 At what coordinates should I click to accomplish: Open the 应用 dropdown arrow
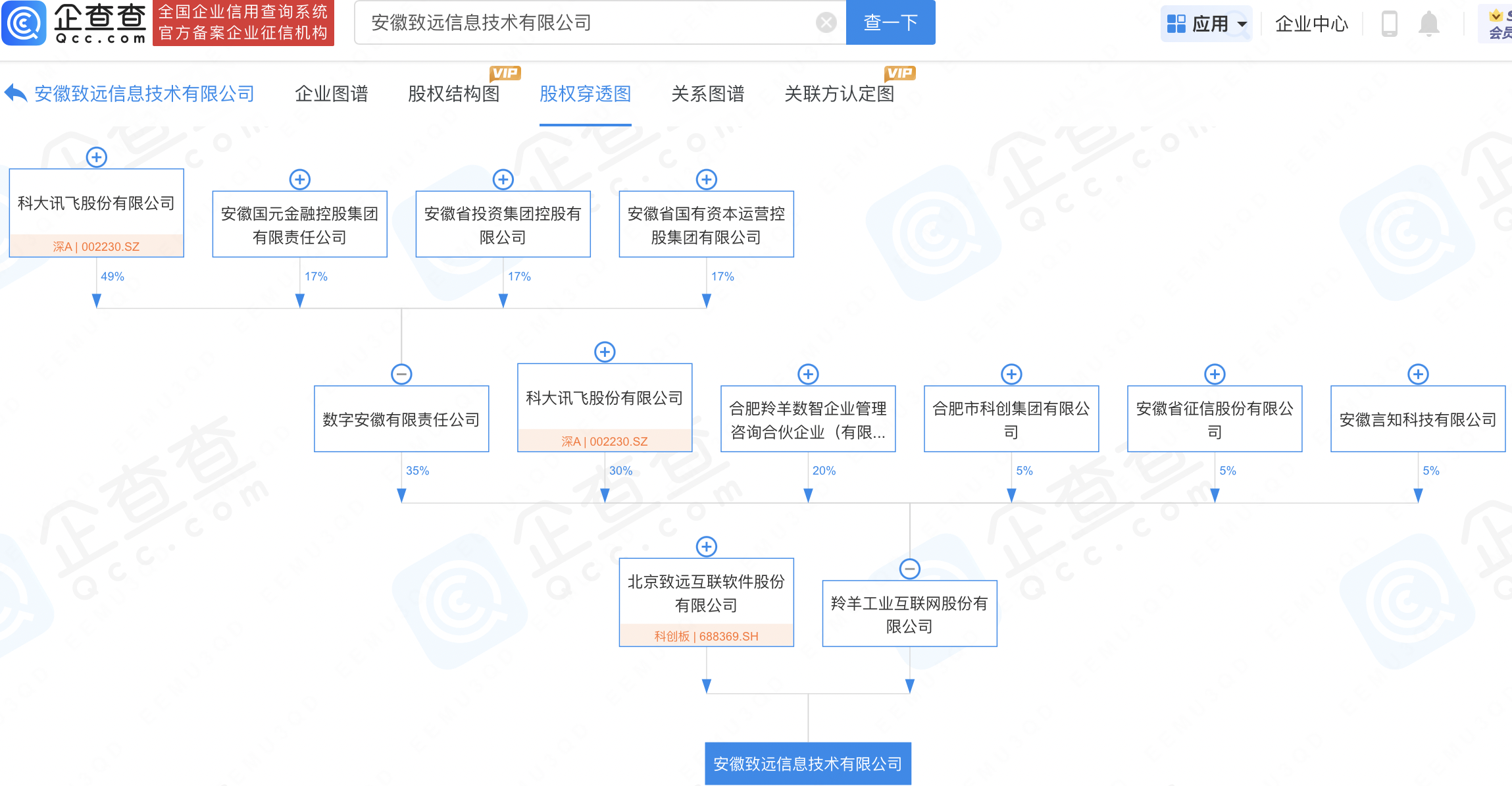[1242, 24]
